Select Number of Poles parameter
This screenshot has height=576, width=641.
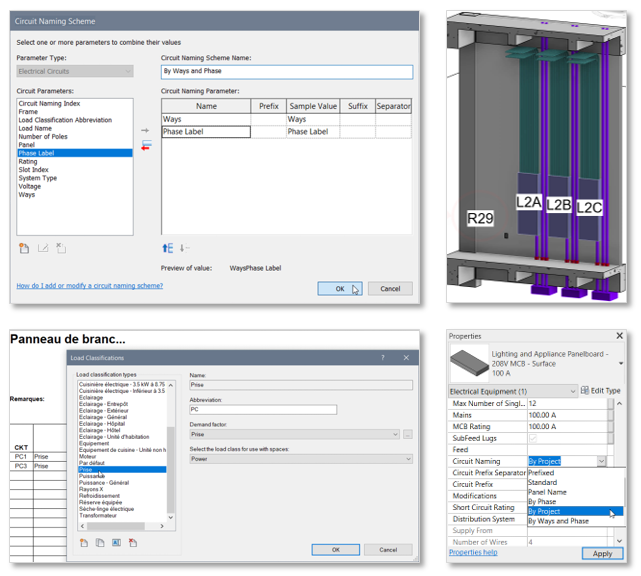43,137
